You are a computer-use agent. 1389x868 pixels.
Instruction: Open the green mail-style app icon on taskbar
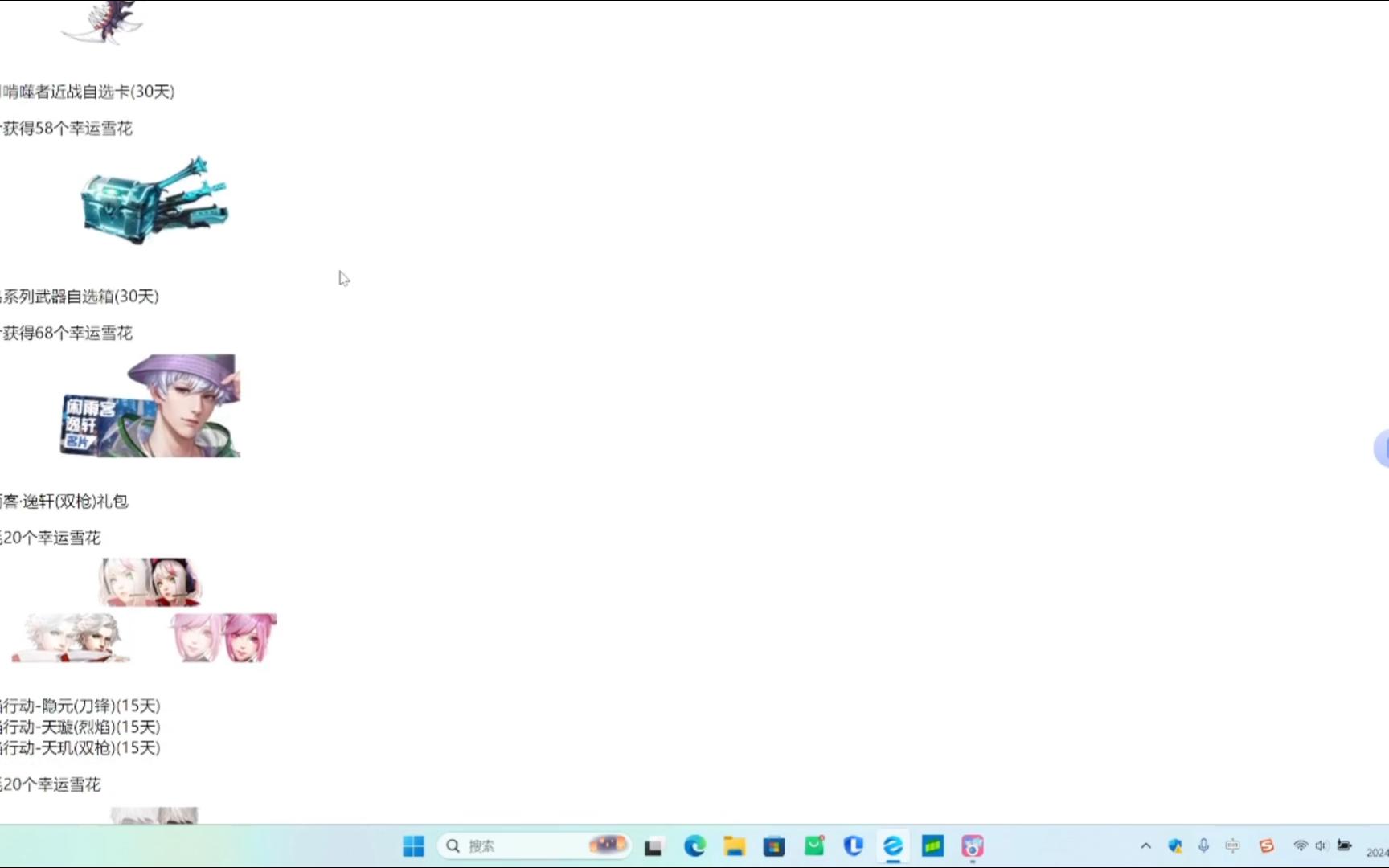[x=814, y=845]
